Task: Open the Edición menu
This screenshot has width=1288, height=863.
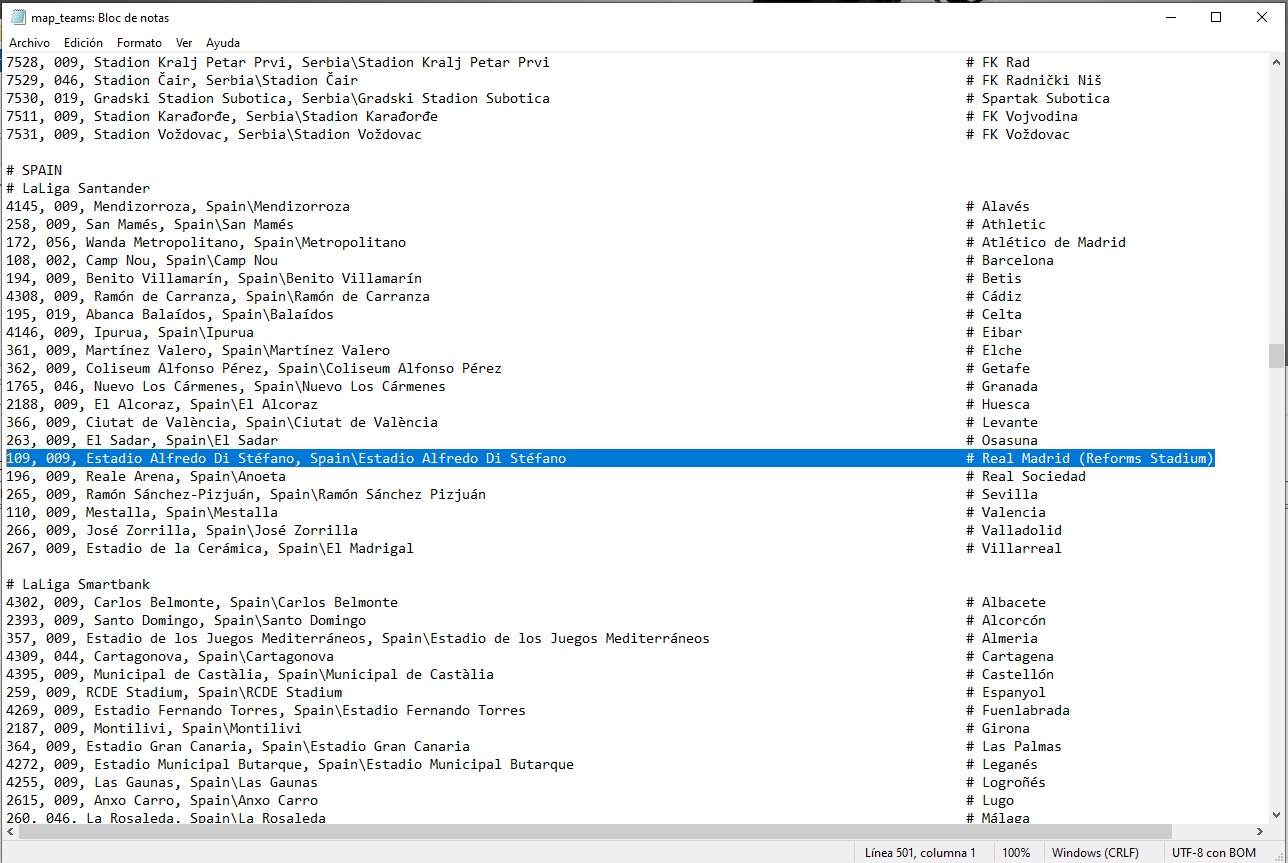Action: (x=83, y=43)
